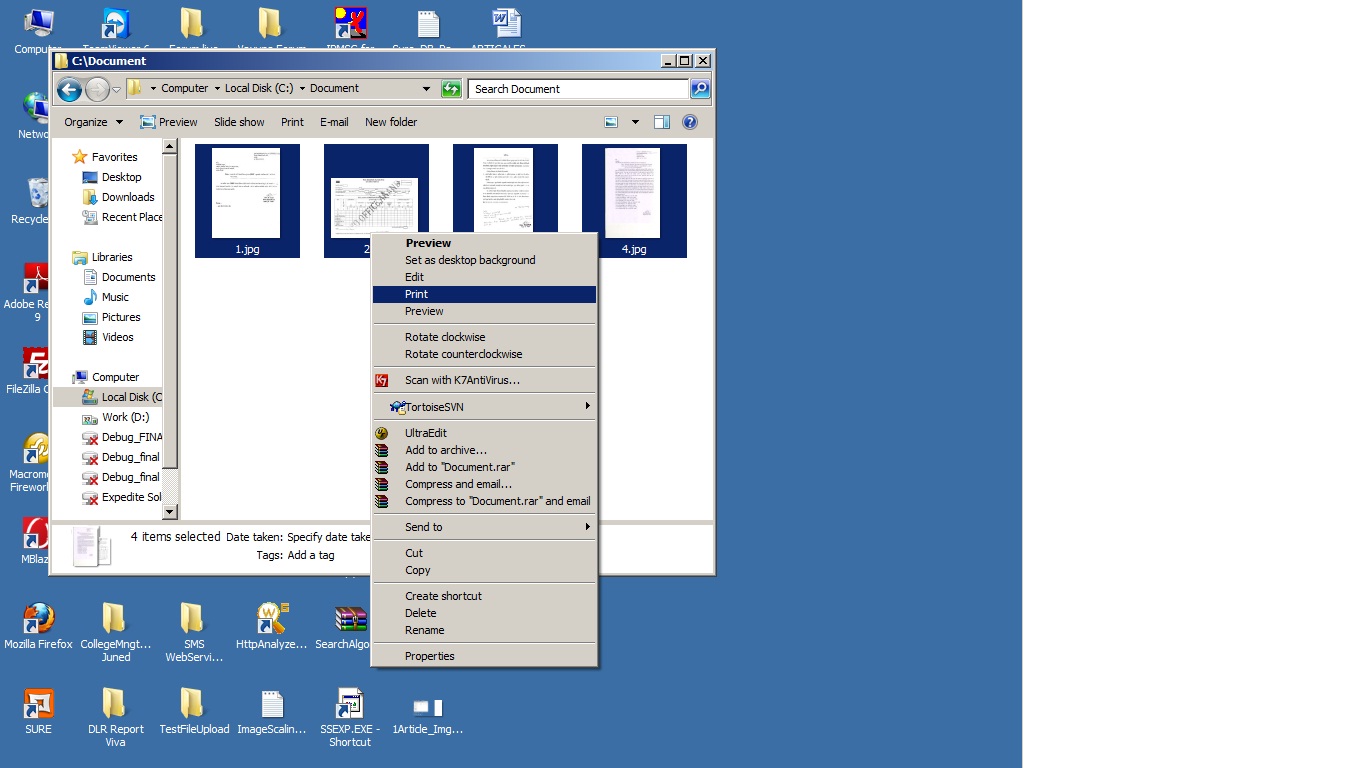Choose Rename in the context menu
This screenshot has width=1356, height=768.
484,630
